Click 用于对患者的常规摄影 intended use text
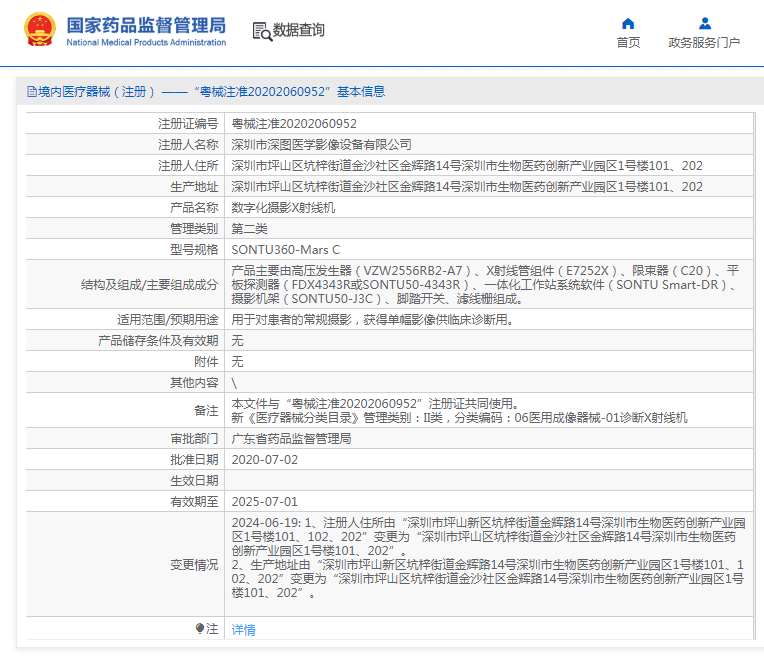Screen dimensions: 764x656 [x=372, y=320]
